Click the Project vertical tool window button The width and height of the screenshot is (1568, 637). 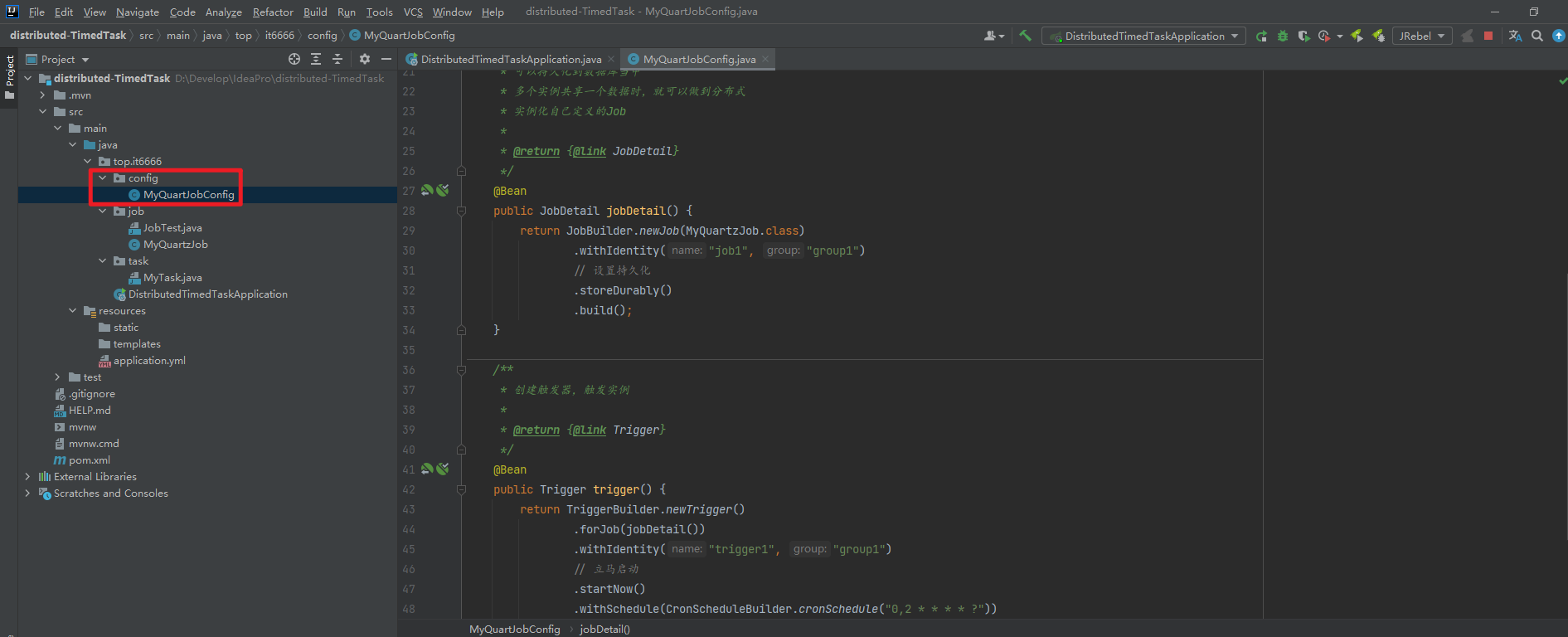[9, 76]
